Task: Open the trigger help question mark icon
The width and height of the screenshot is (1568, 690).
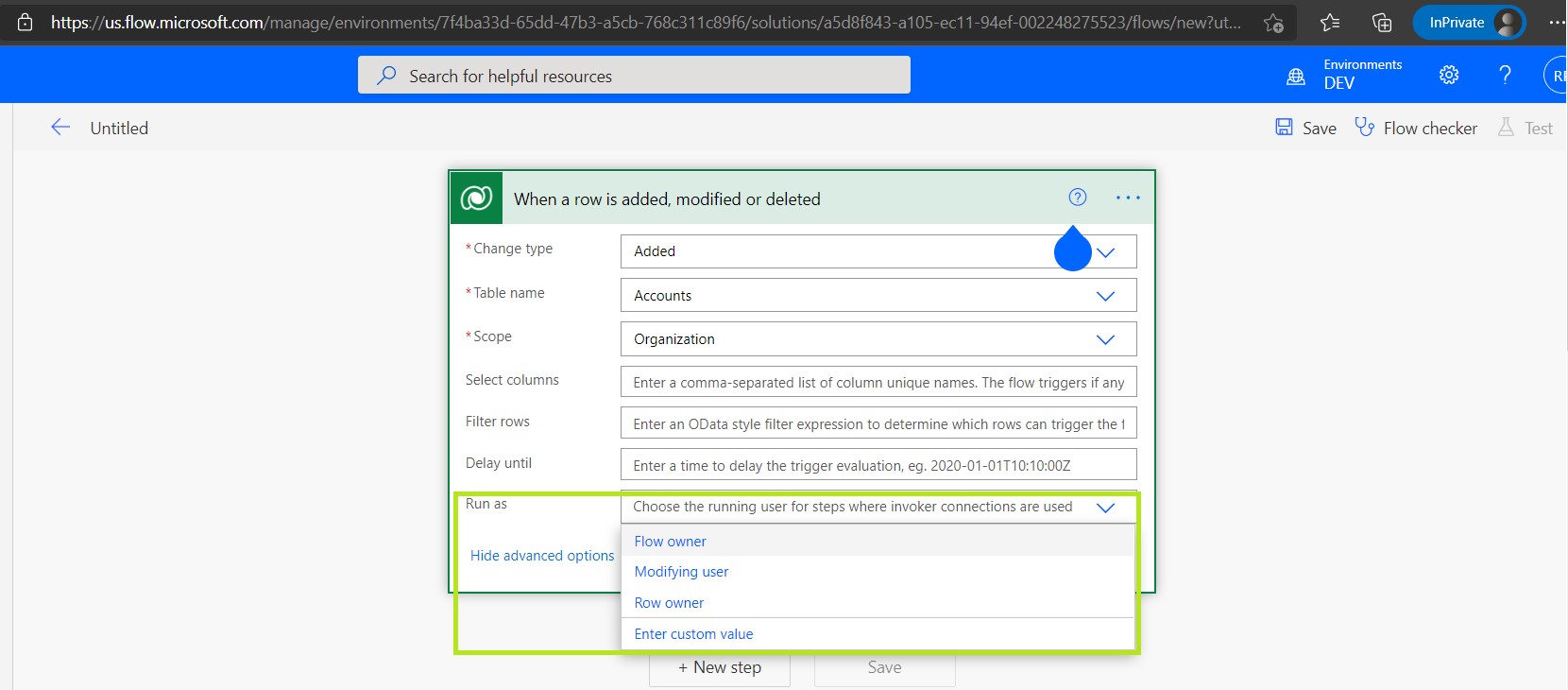Action: coord(1078,198)
